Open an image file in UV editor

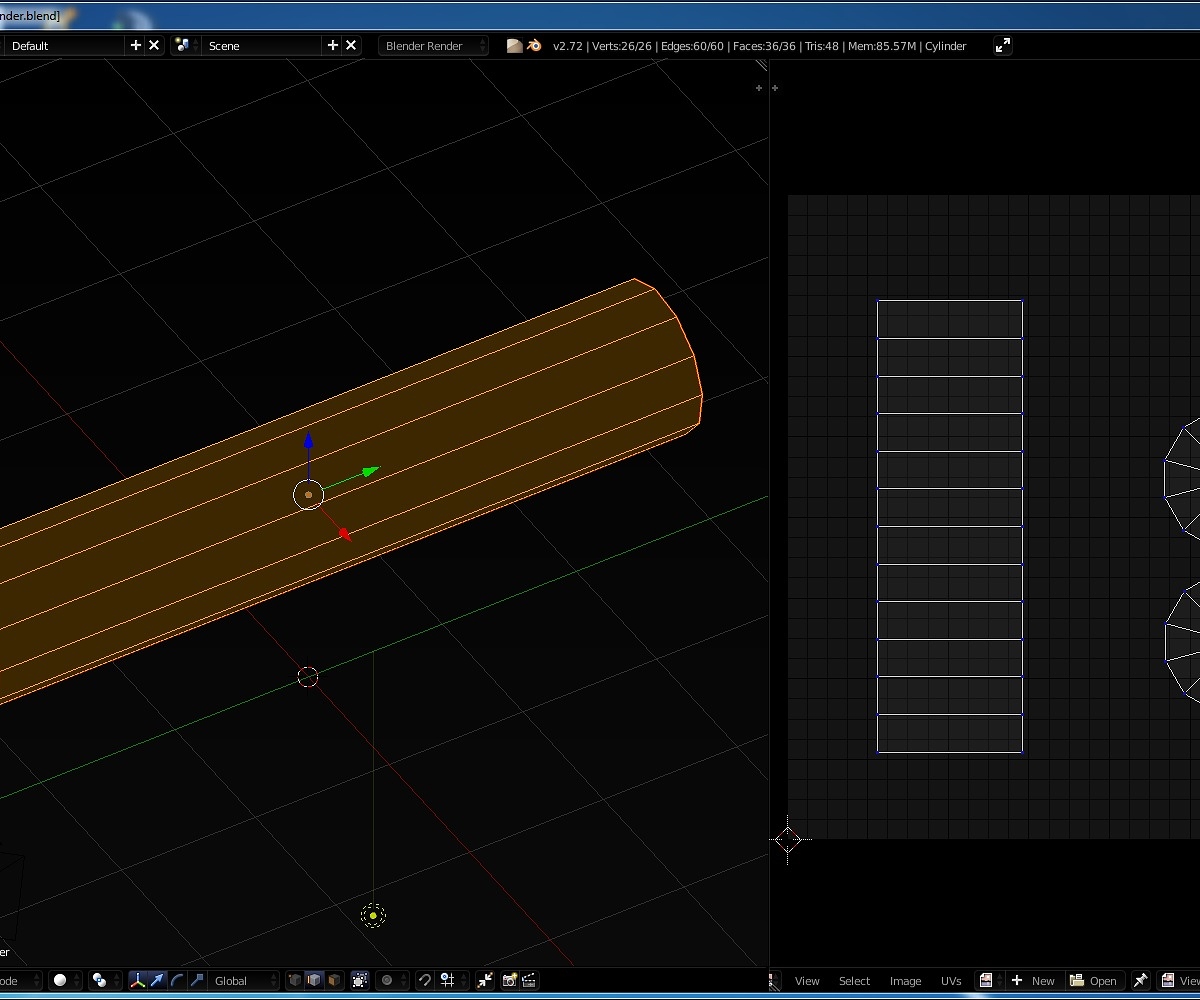click(1093, 980)
